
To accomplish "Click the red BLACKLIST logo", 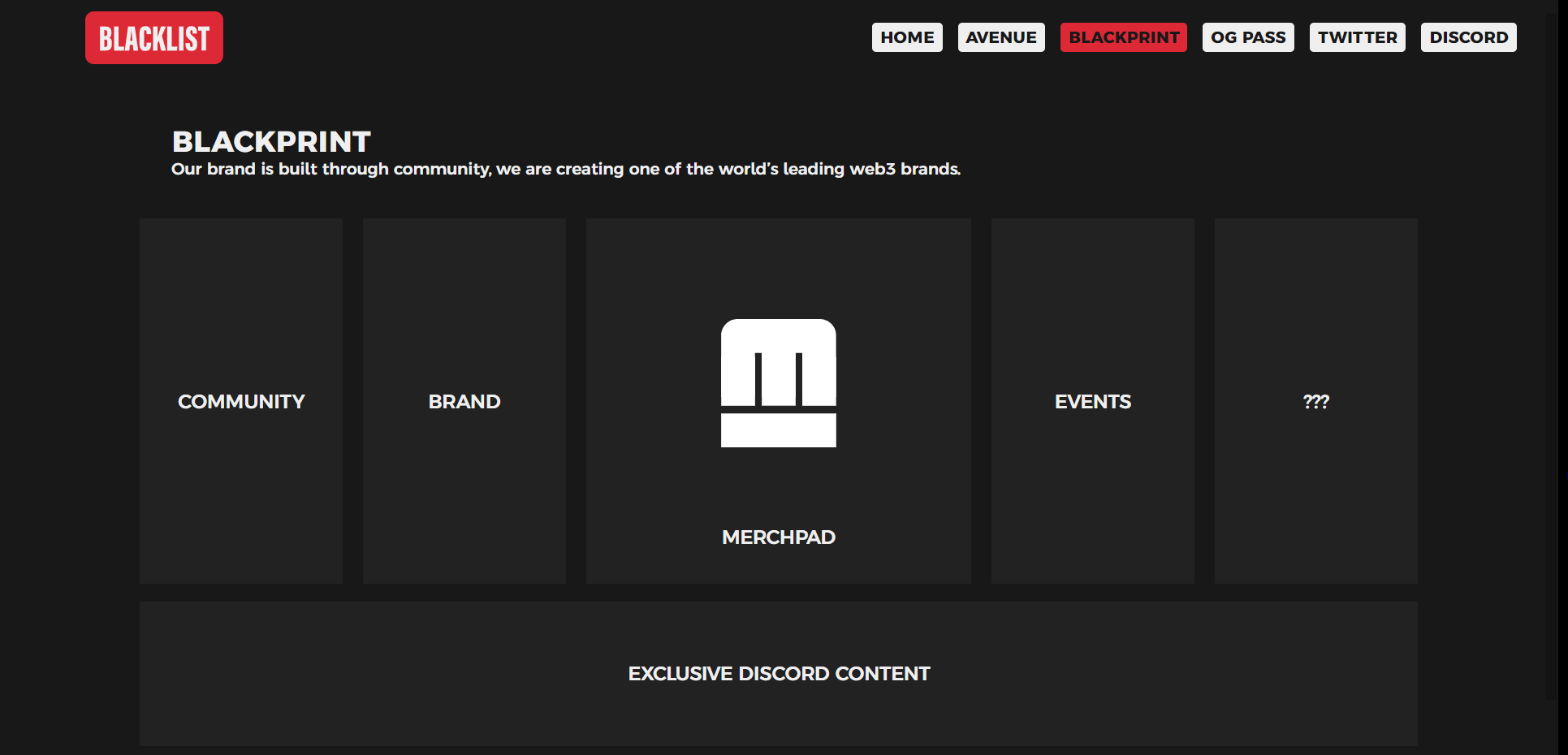I will point(154,37).
